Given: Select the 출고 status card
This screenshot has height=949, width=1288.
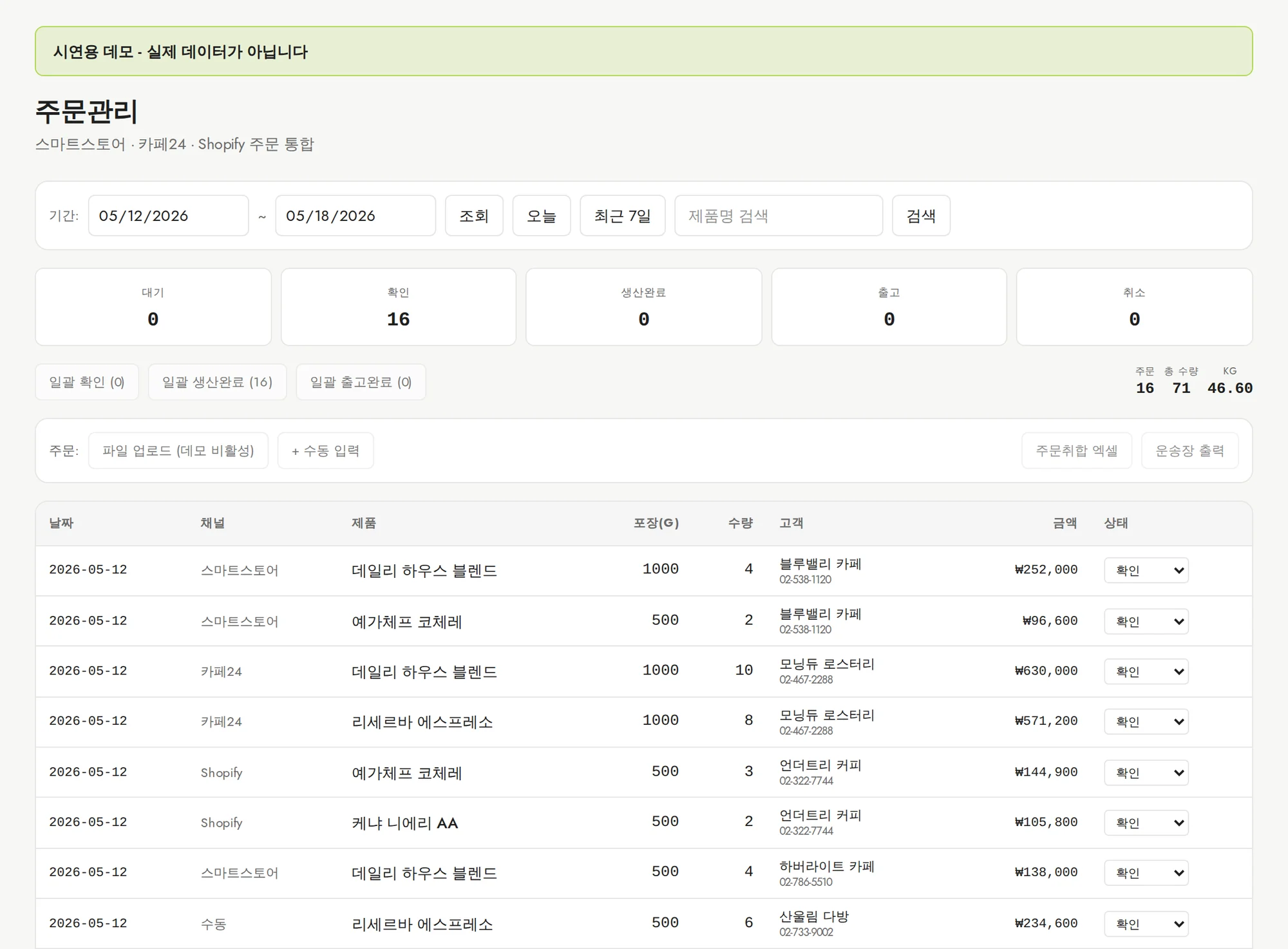Looking at the screenshot, I should click(889, 307).
